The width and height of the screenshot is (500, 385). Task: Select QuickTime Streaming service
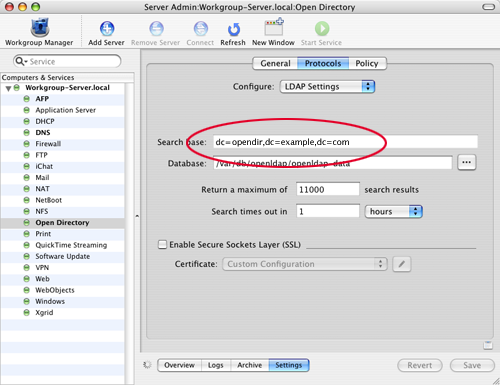coord(71,245)
